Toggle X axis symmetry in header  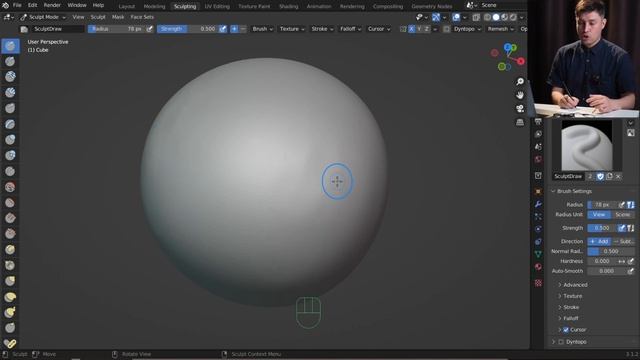411,29
